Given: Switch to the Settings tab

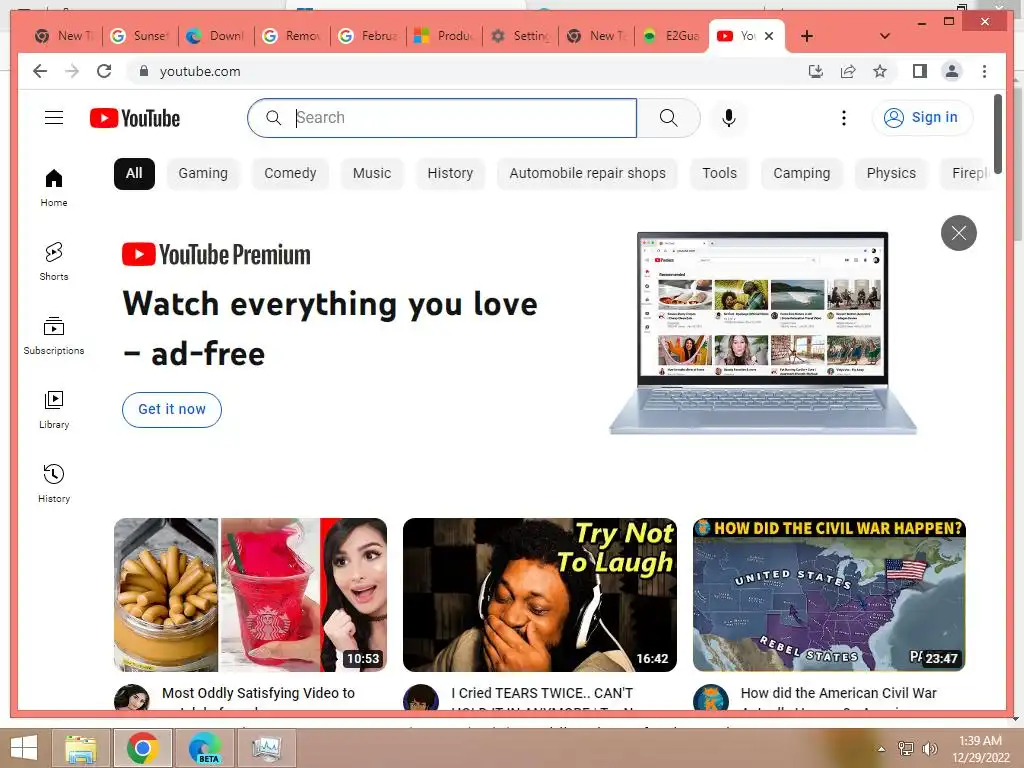Looking at the screenshot, I should 521,36.
